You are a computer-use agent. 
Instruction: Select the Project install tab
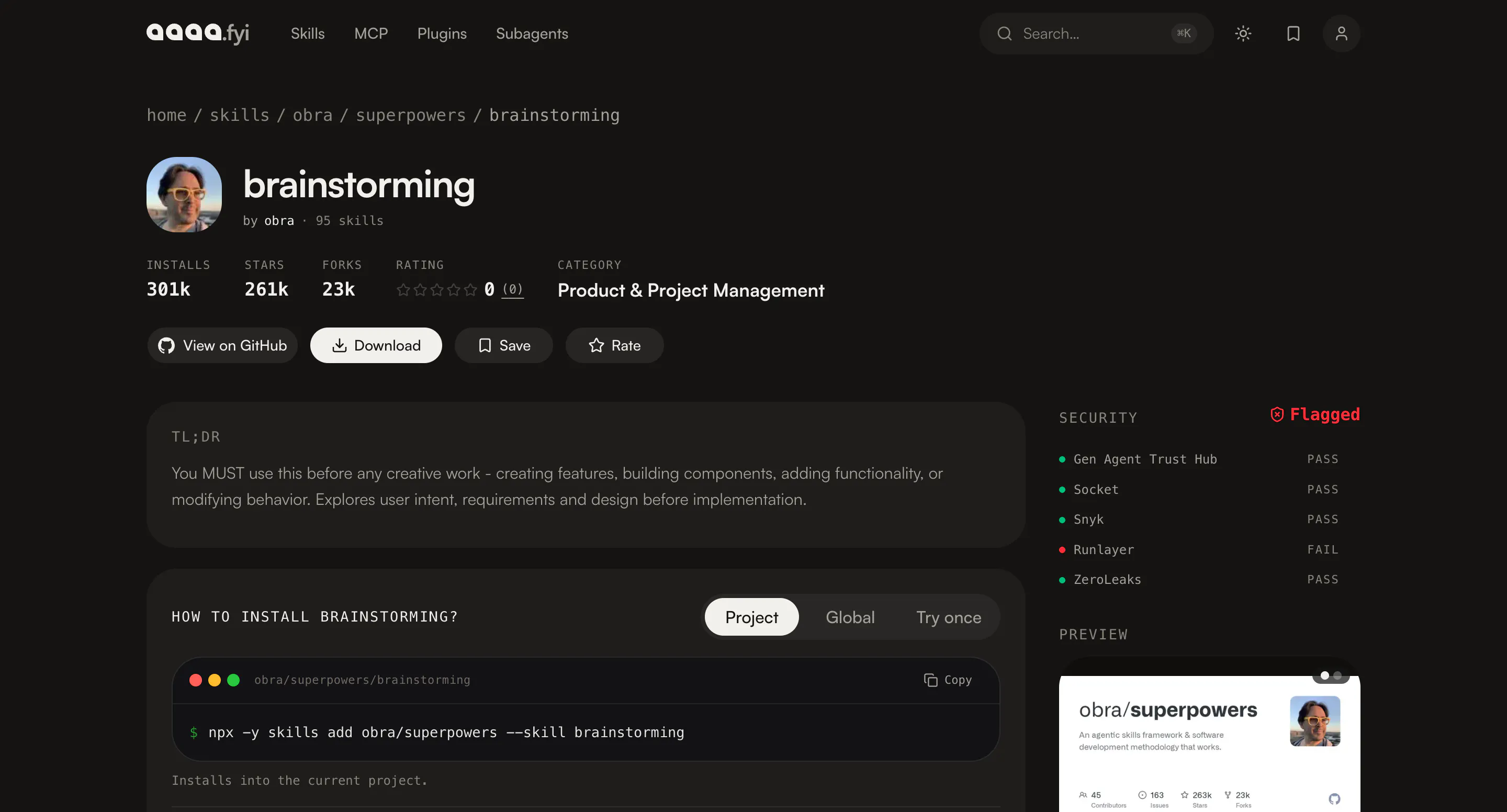751,617
